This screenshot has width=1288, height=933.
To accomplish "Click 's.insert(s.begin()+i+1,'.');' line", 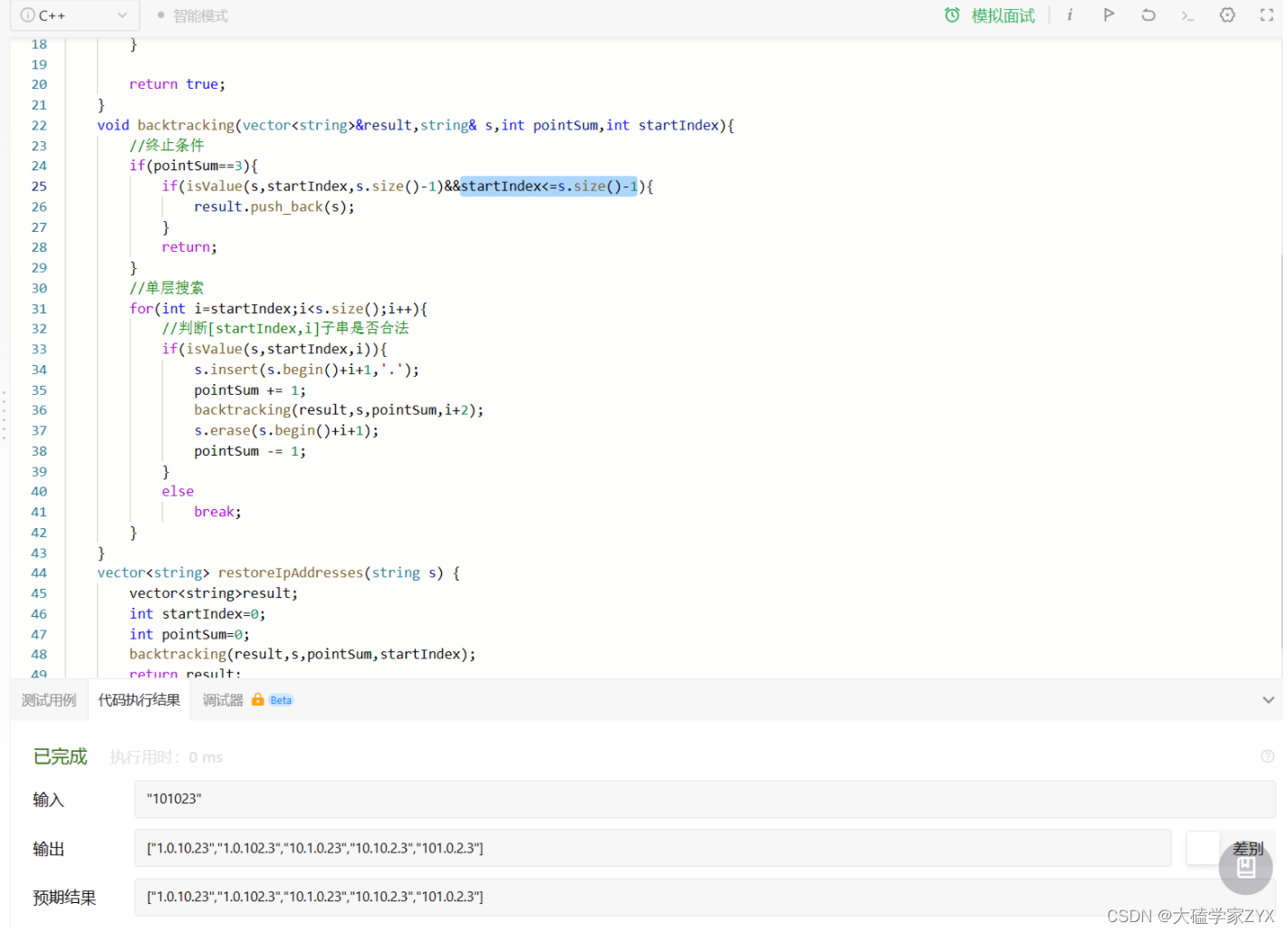I will pos(307,370).
